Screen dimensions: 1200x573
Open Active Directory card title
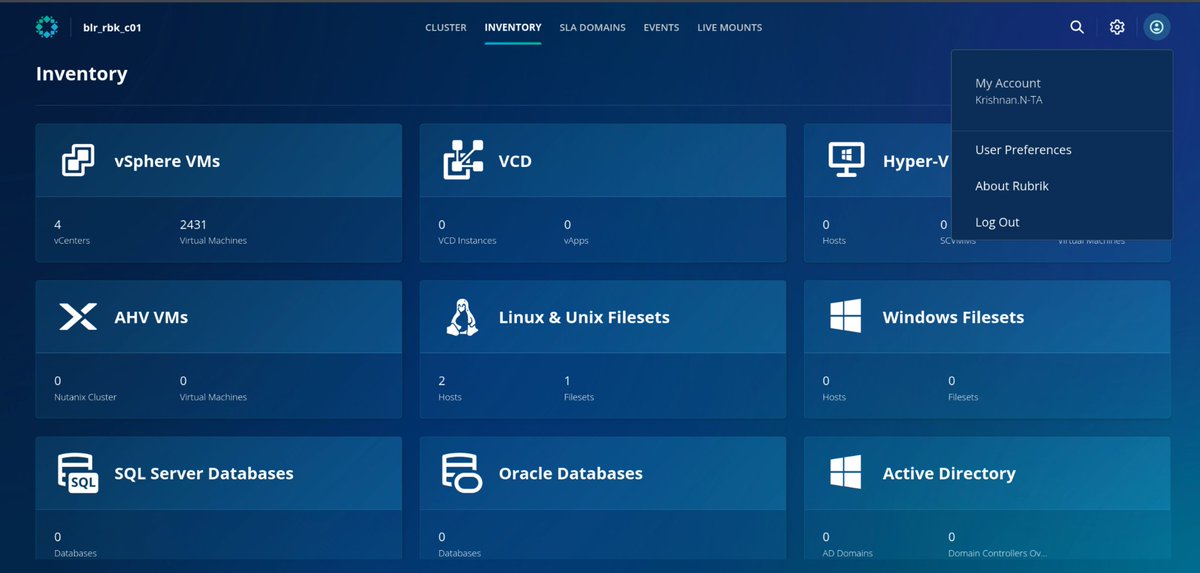pos(949,473)
